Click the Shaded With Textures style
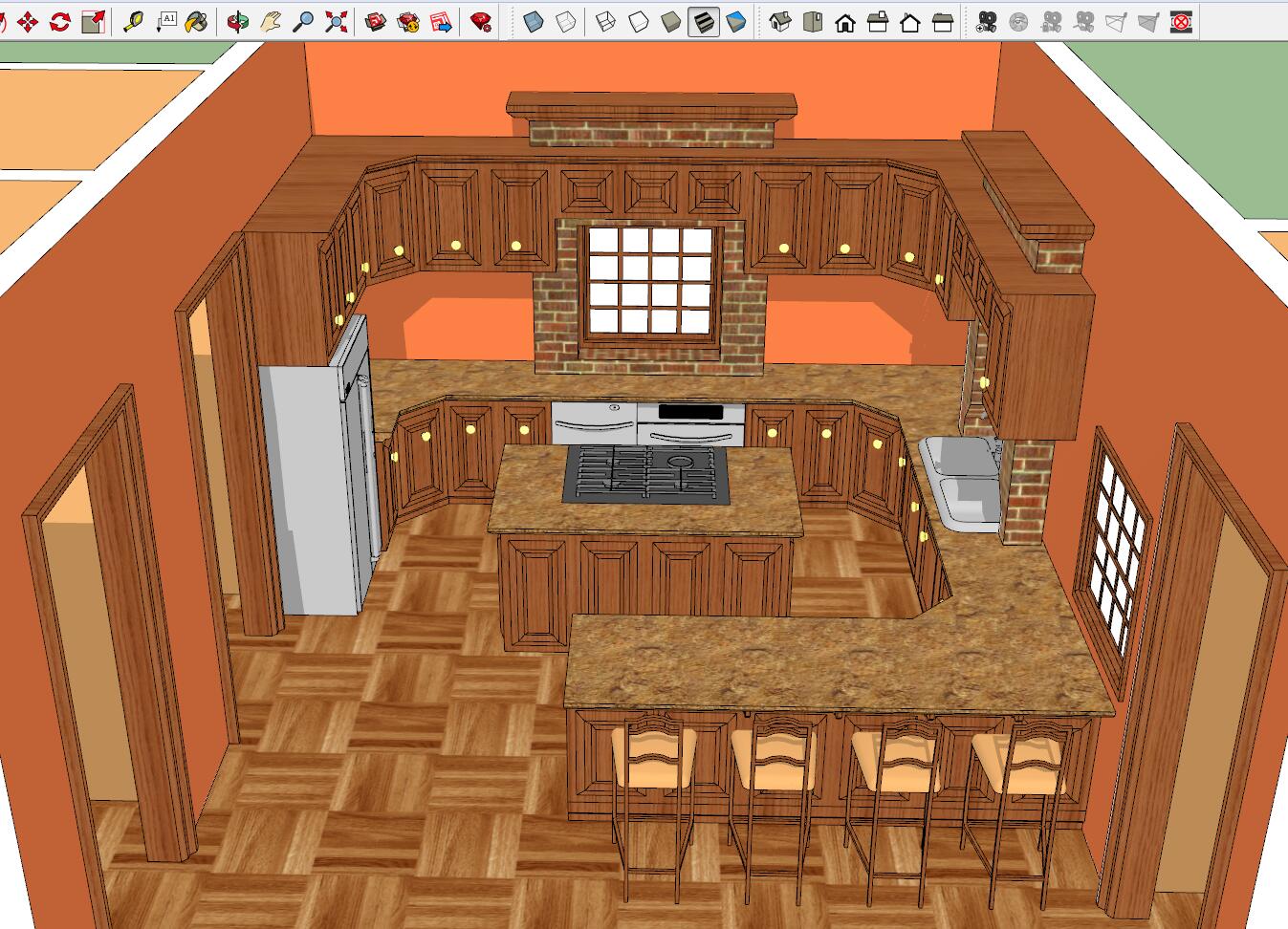This screenshot has width=1288, height=929. (x=703, y=21)
